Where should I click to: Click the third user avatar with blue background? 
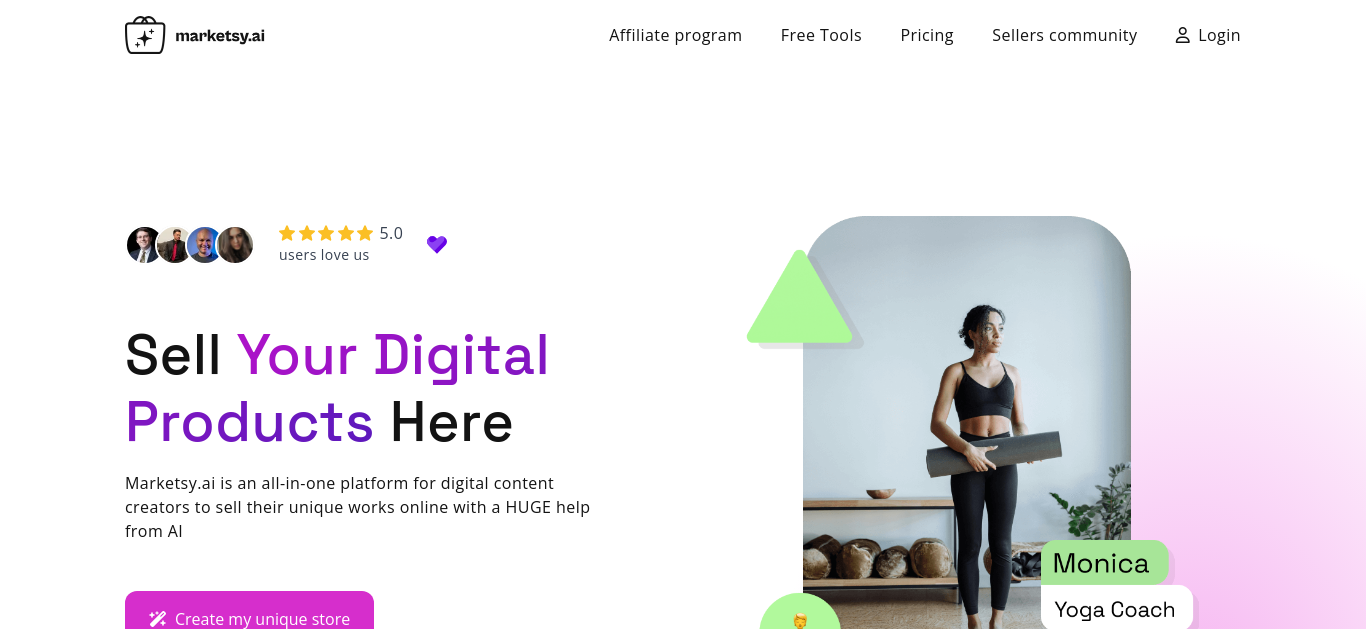click(x=205, y=245)
